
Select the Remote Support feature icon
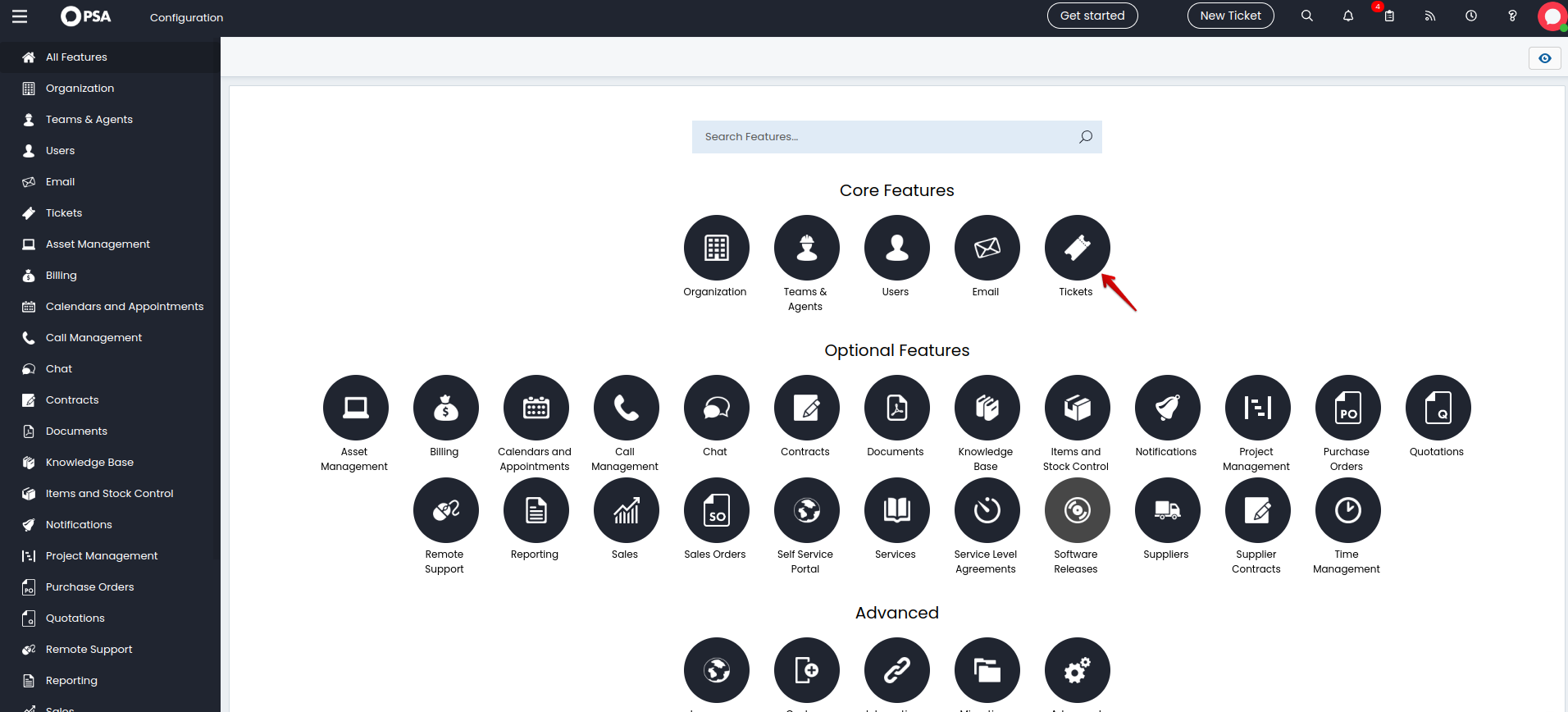[445, 510]
